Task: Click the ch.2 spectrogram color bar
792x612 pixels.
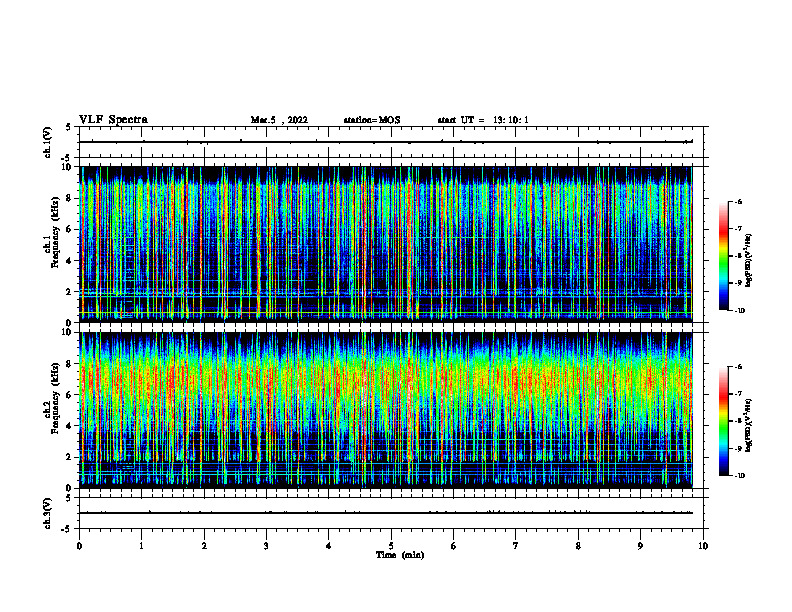Action: 724,421
